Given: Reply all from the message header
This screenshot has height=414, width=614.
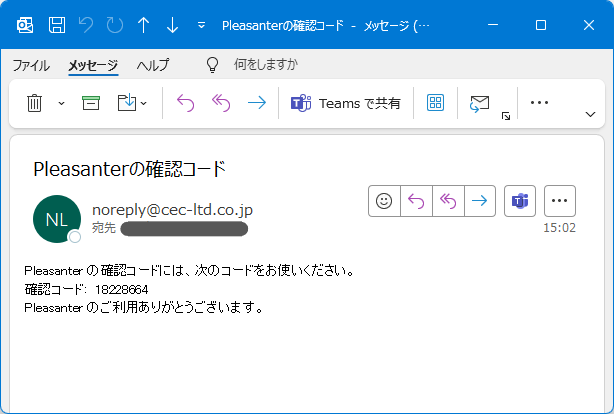Looking at the screenshot, I should (x=448, y=201).
